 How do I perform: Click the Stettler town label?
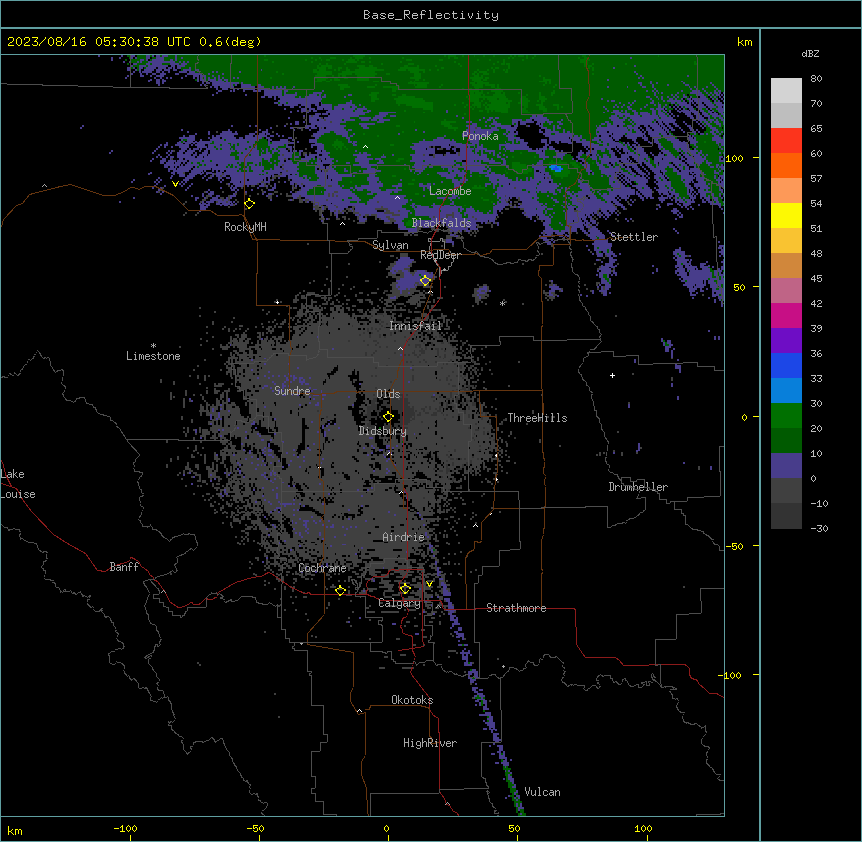[x=634, y=237]
